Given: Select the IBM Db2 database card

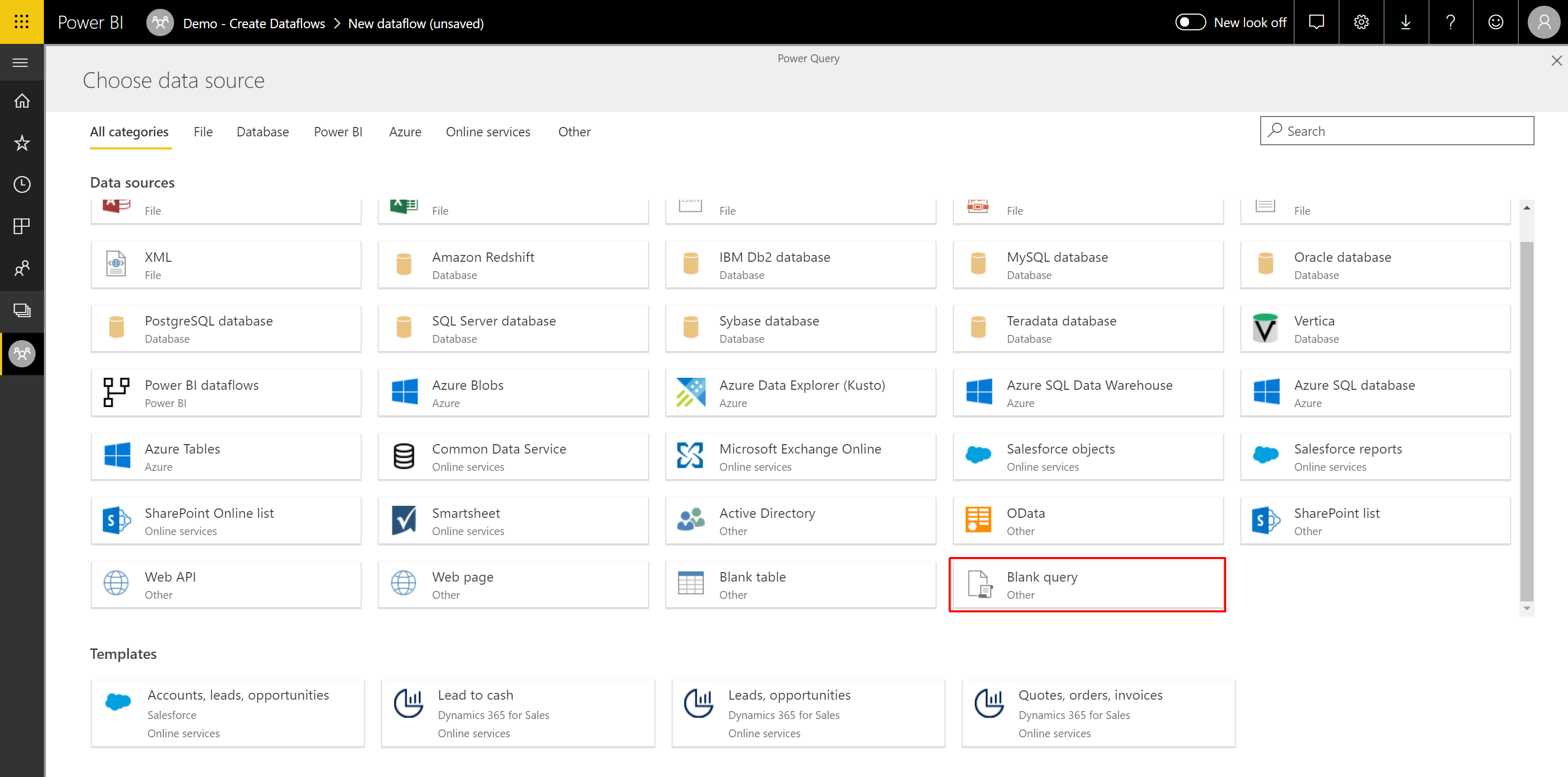Looking at the screenshot, I should tap(800, 265).
